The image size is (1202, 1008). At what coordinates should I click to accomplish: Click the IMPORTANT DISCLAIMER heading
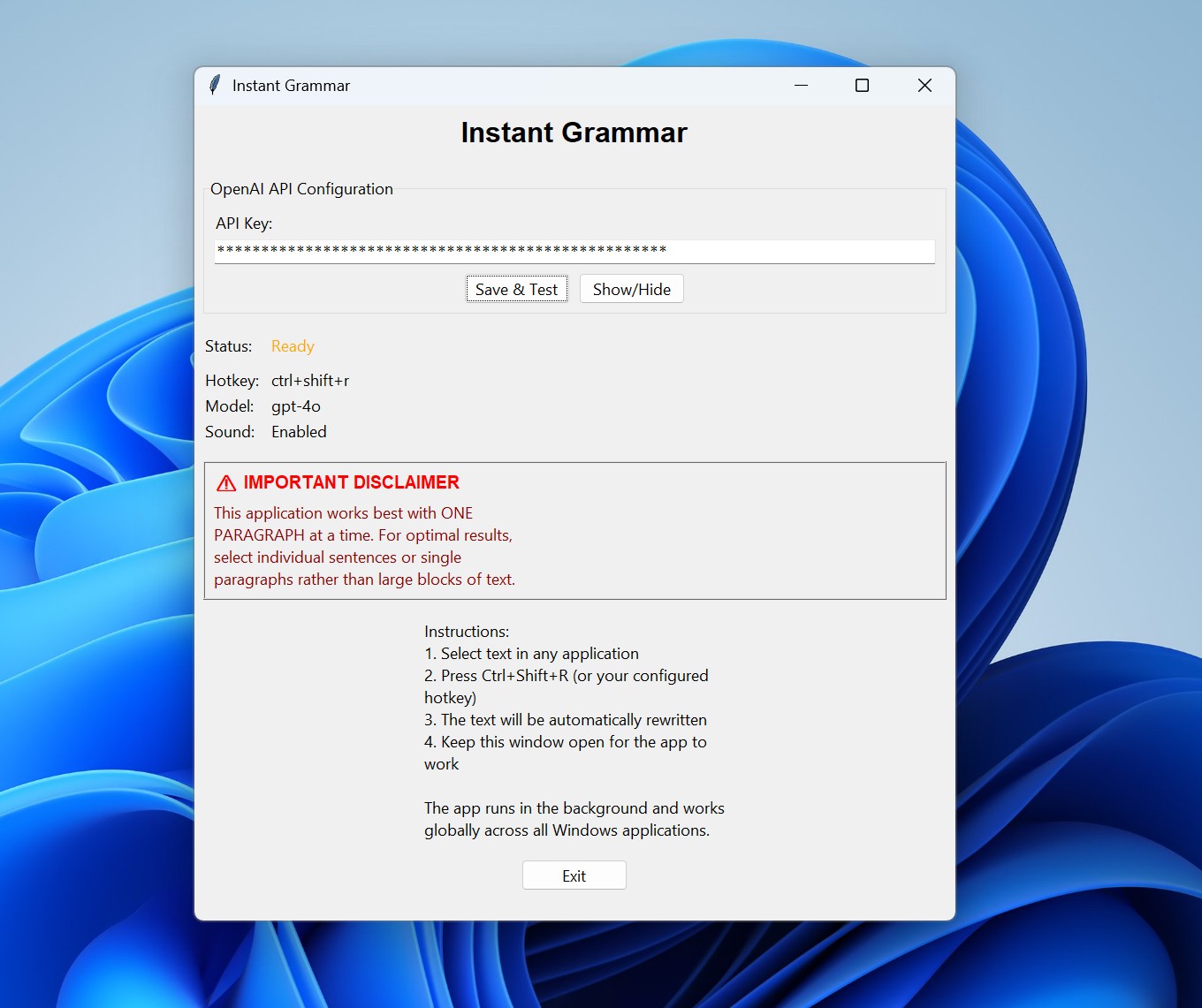[x=350, y=481]
